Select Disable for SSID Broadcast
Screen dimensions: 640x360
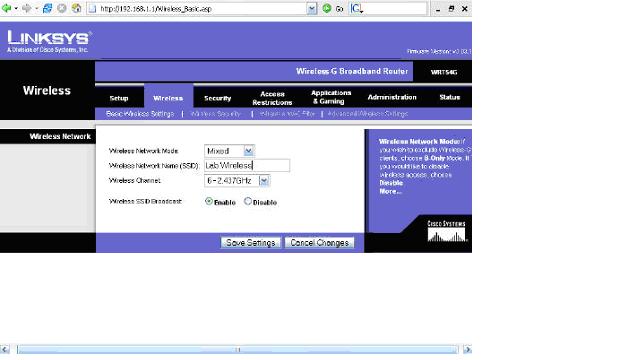[x=247, y=201]
